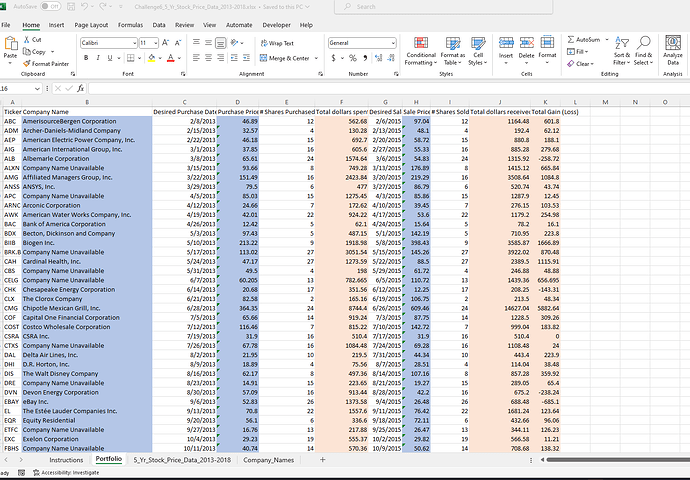
Task: Click the Decrease Indent icon
Action: click(x=234, y=58)
